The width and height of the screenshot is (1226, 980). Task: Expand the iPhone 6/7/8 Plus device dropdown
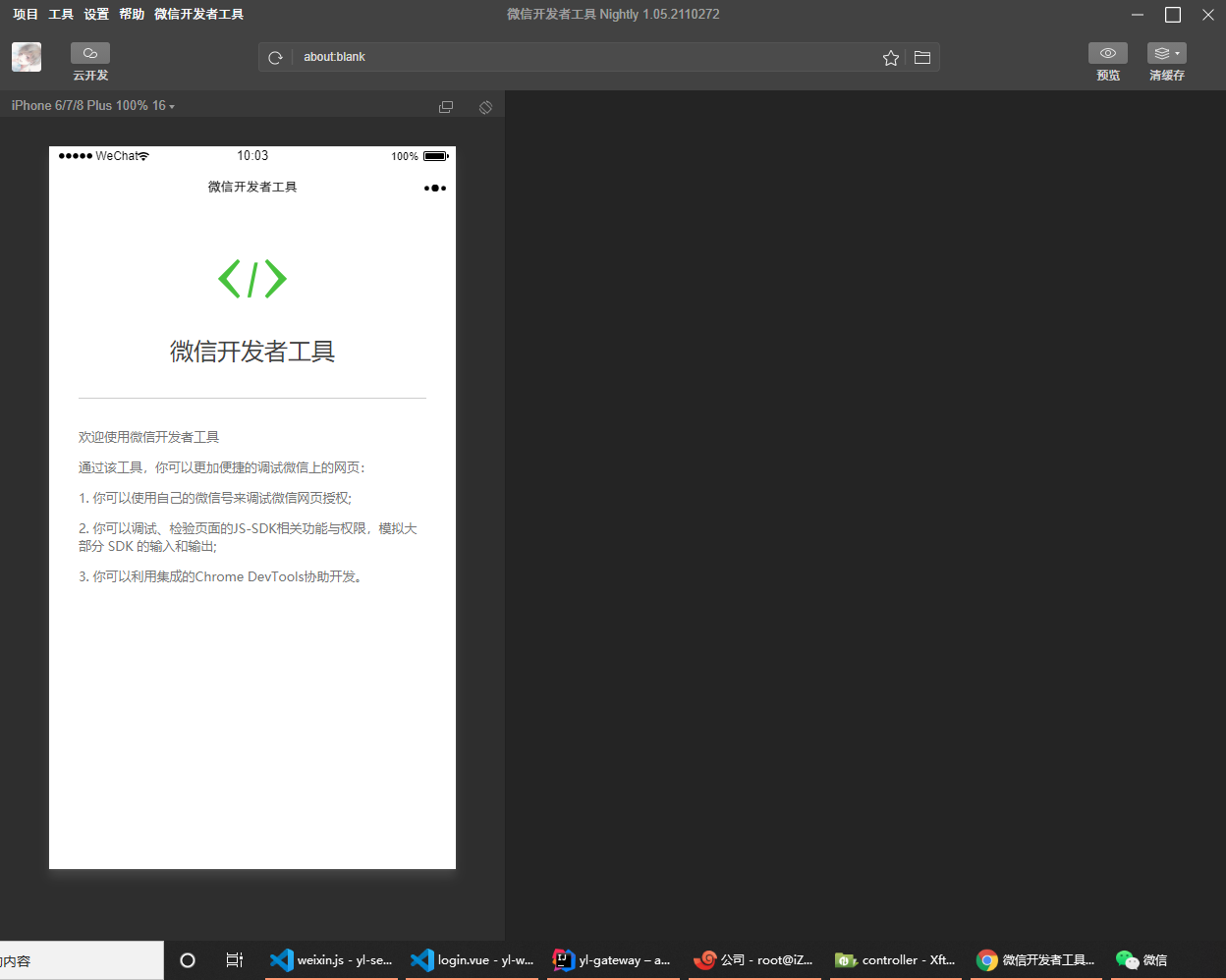[x=93, y=105]
